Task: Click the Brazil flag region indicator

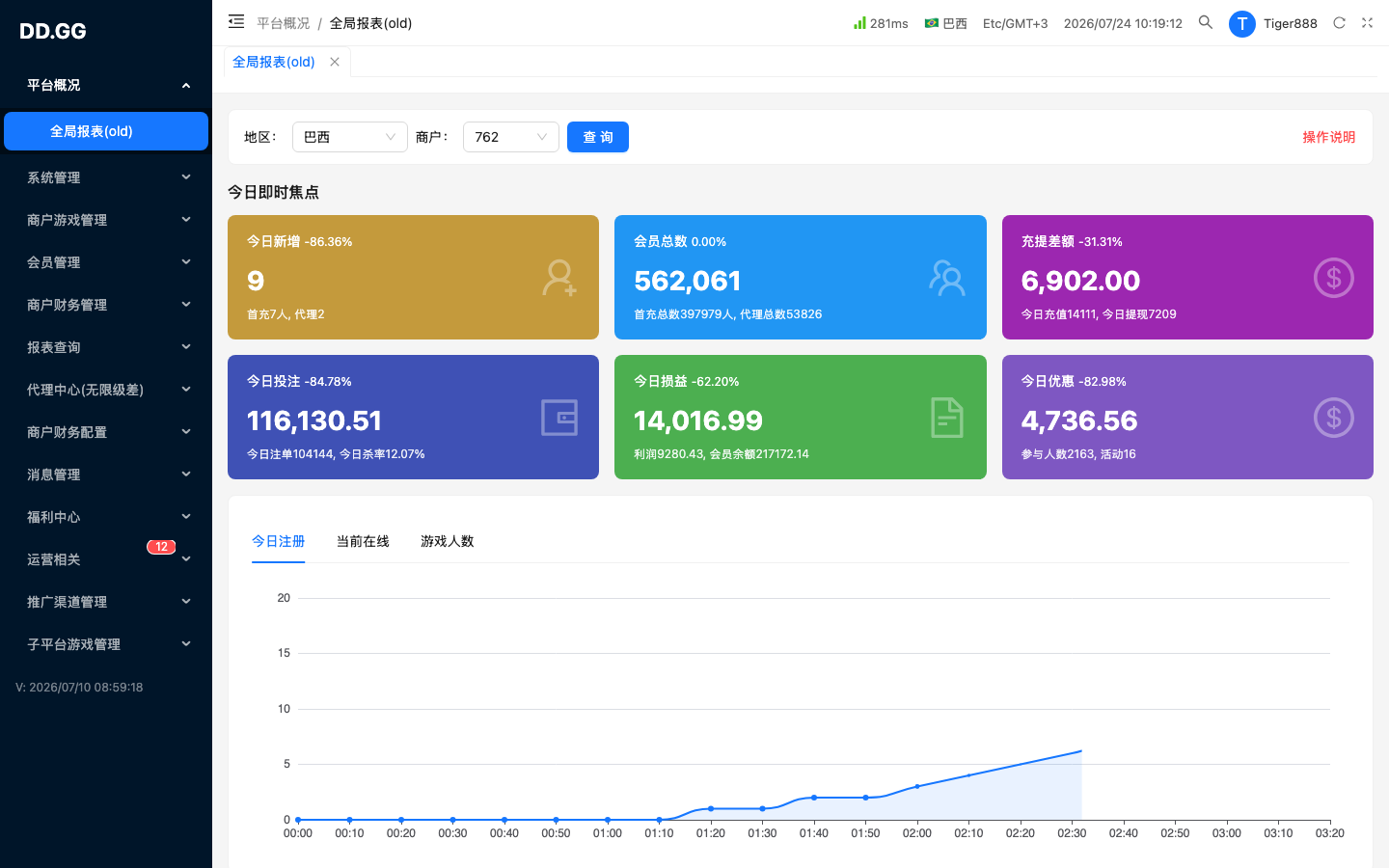Action: tap(932, 23)
